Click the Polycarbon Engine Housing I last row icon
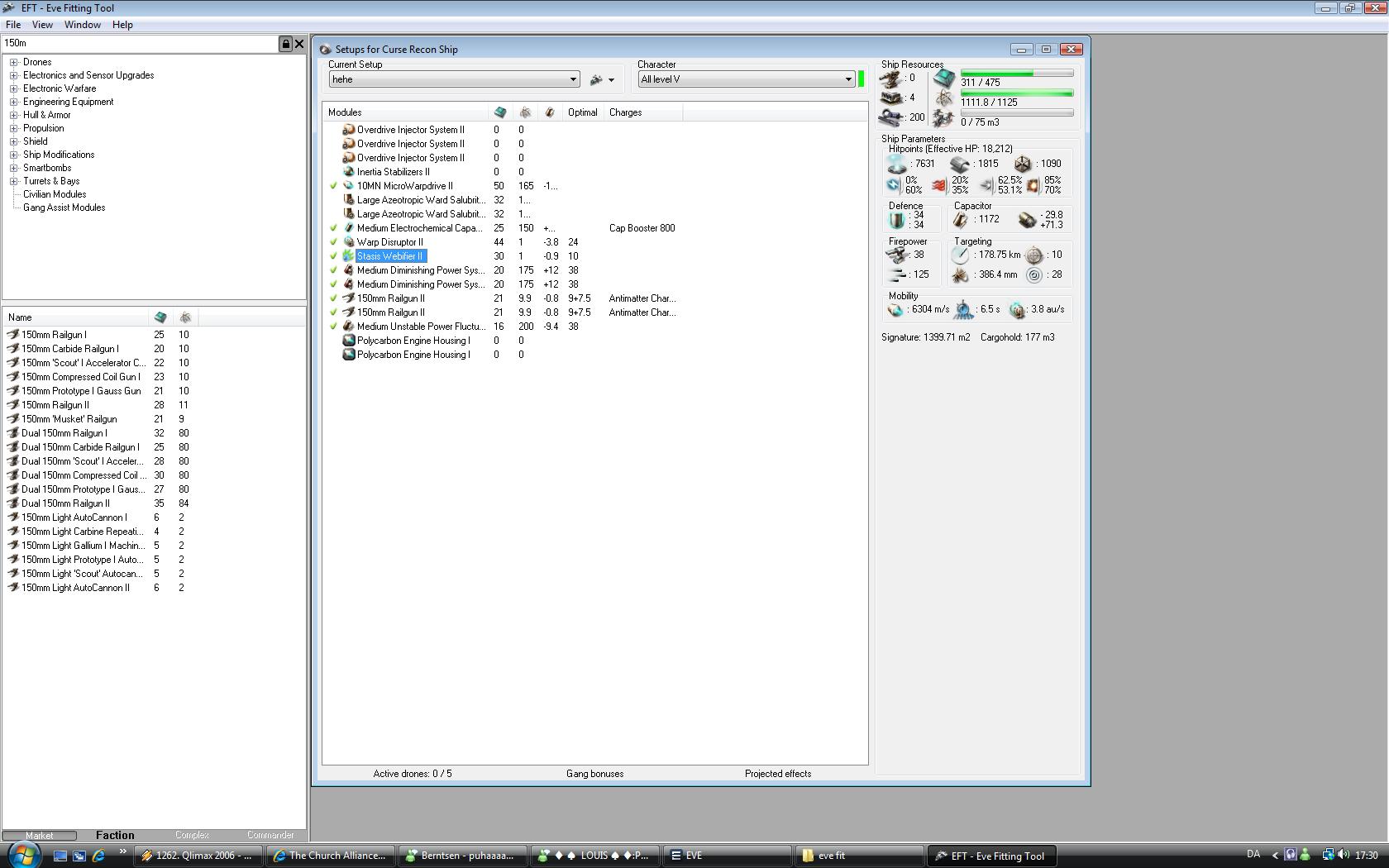1389x868 pixels. 348,355
